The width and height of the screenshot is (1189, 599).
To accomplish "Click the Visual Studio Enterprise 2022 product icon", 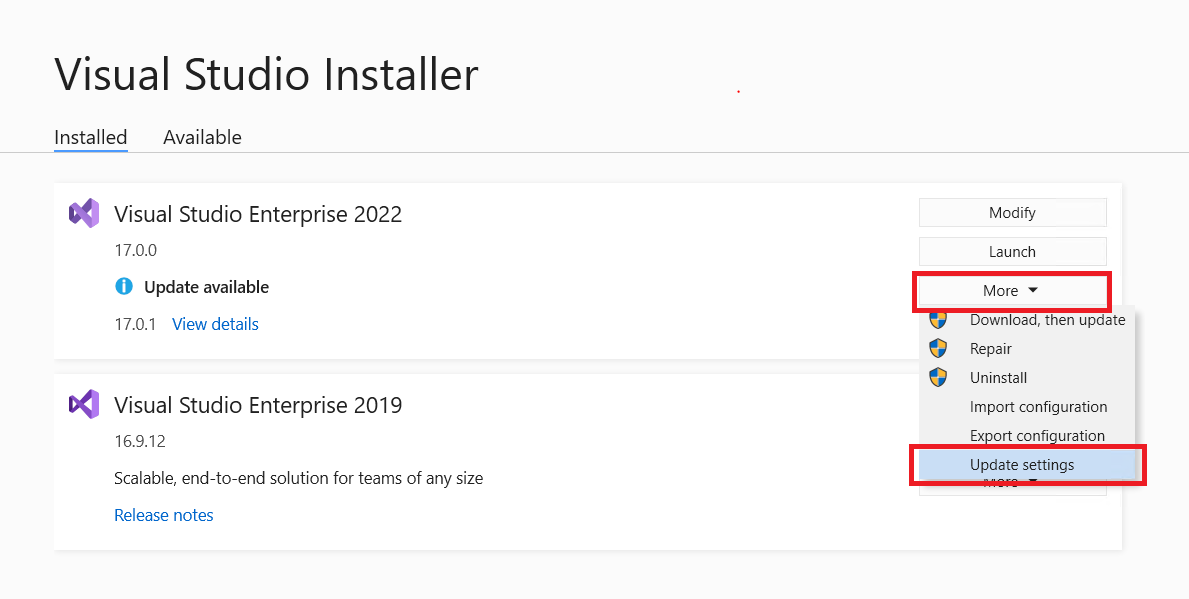I will 84,213.
